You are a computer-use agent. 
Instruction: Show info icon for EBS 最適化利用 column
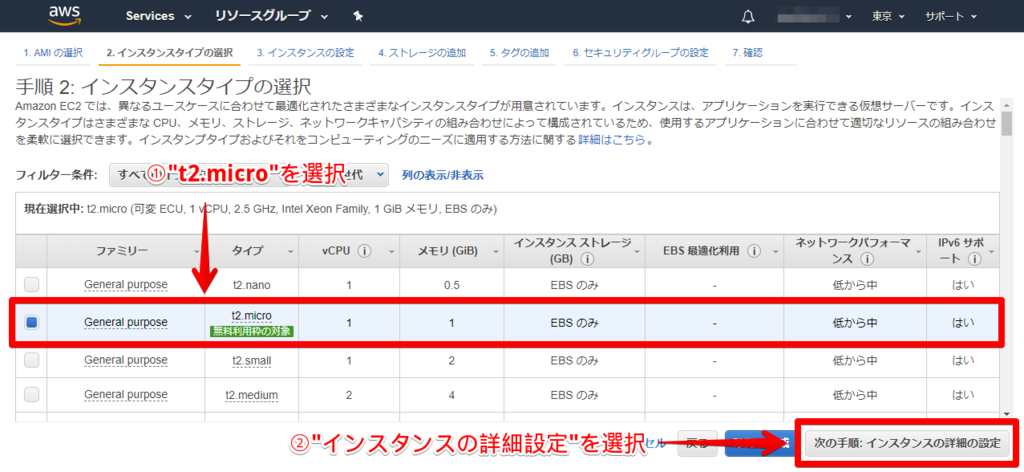754,251
